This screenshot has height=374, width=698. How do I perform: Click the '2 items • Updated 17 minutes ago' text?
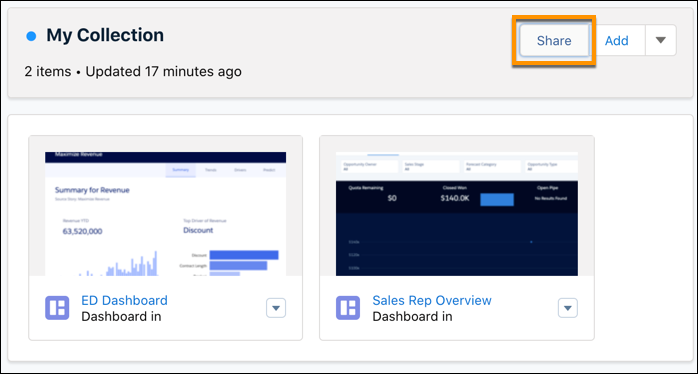click(133, 71)
